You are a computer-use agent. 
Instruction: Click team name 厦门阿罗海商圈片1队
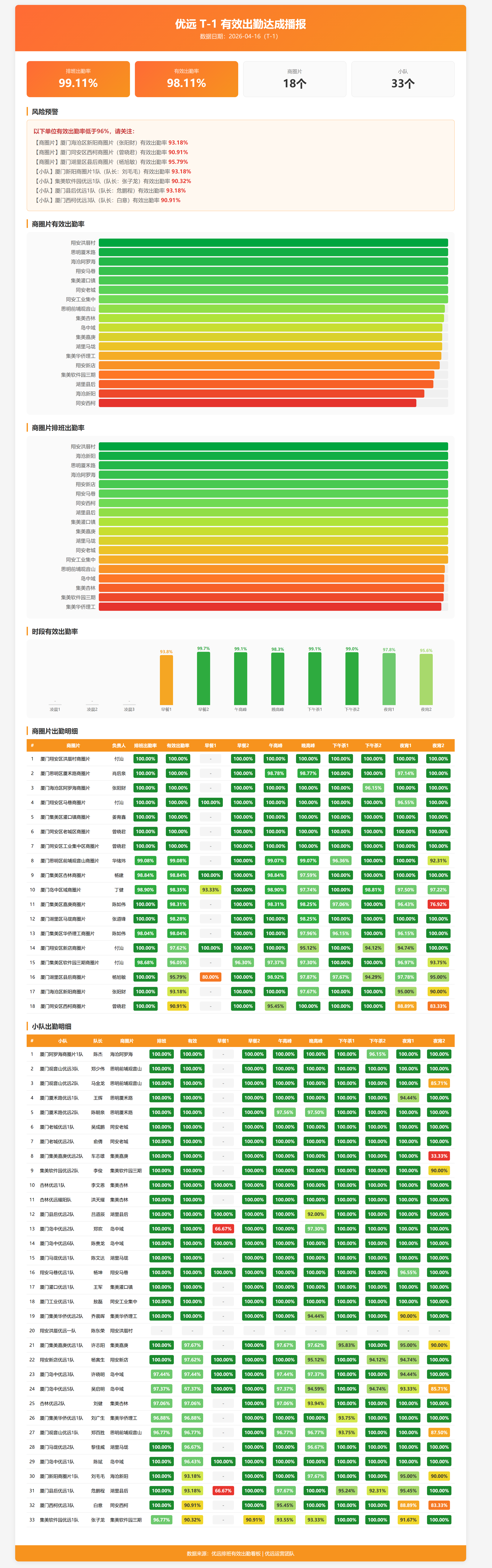[x=61, y=1054]
